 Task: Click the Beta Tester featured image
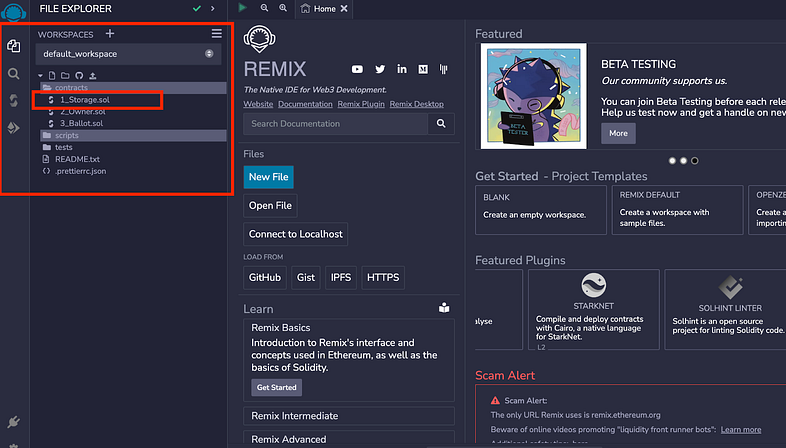(533, 96)
